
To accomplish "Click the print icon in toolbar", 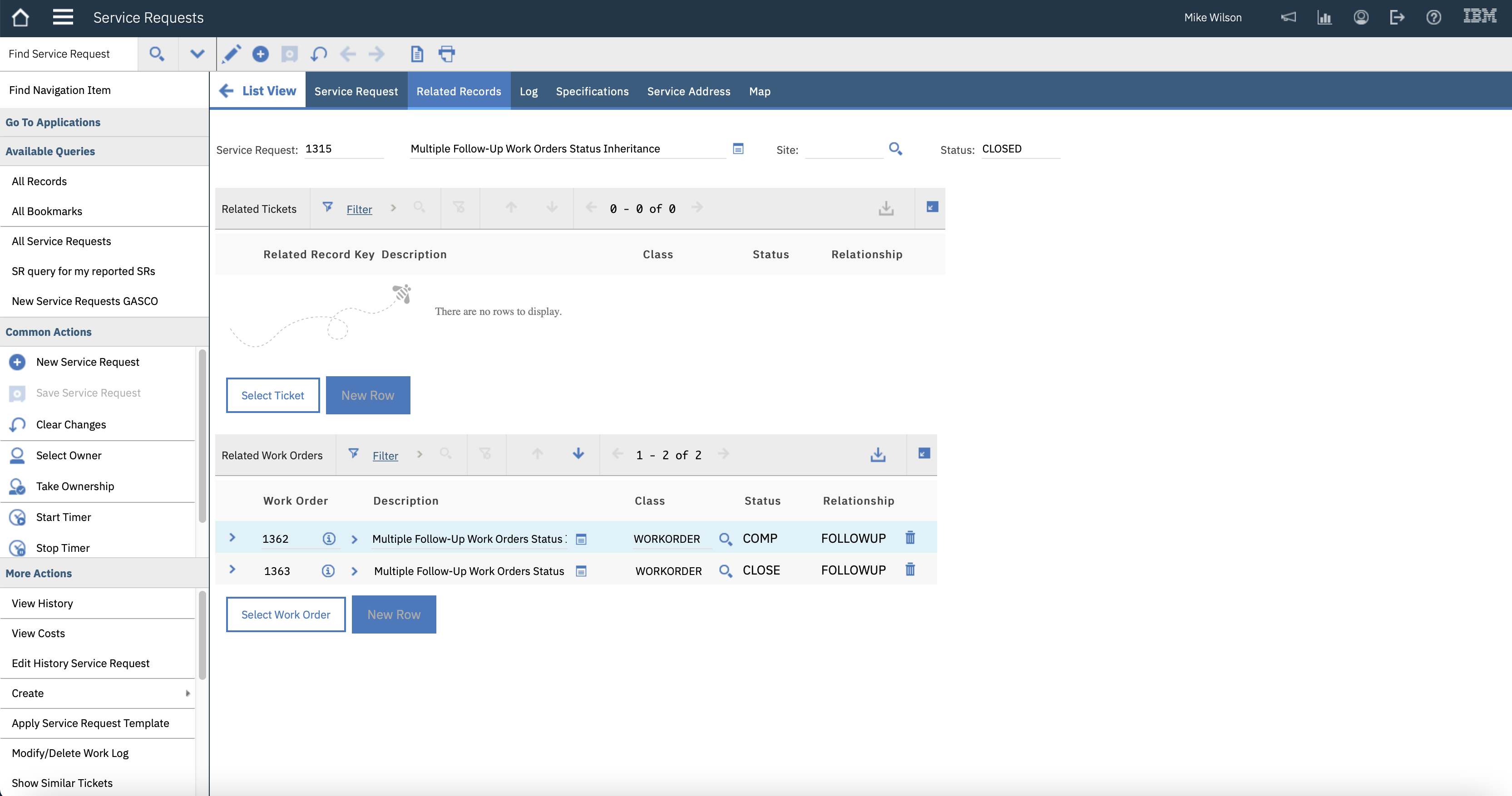I will 447,54.
